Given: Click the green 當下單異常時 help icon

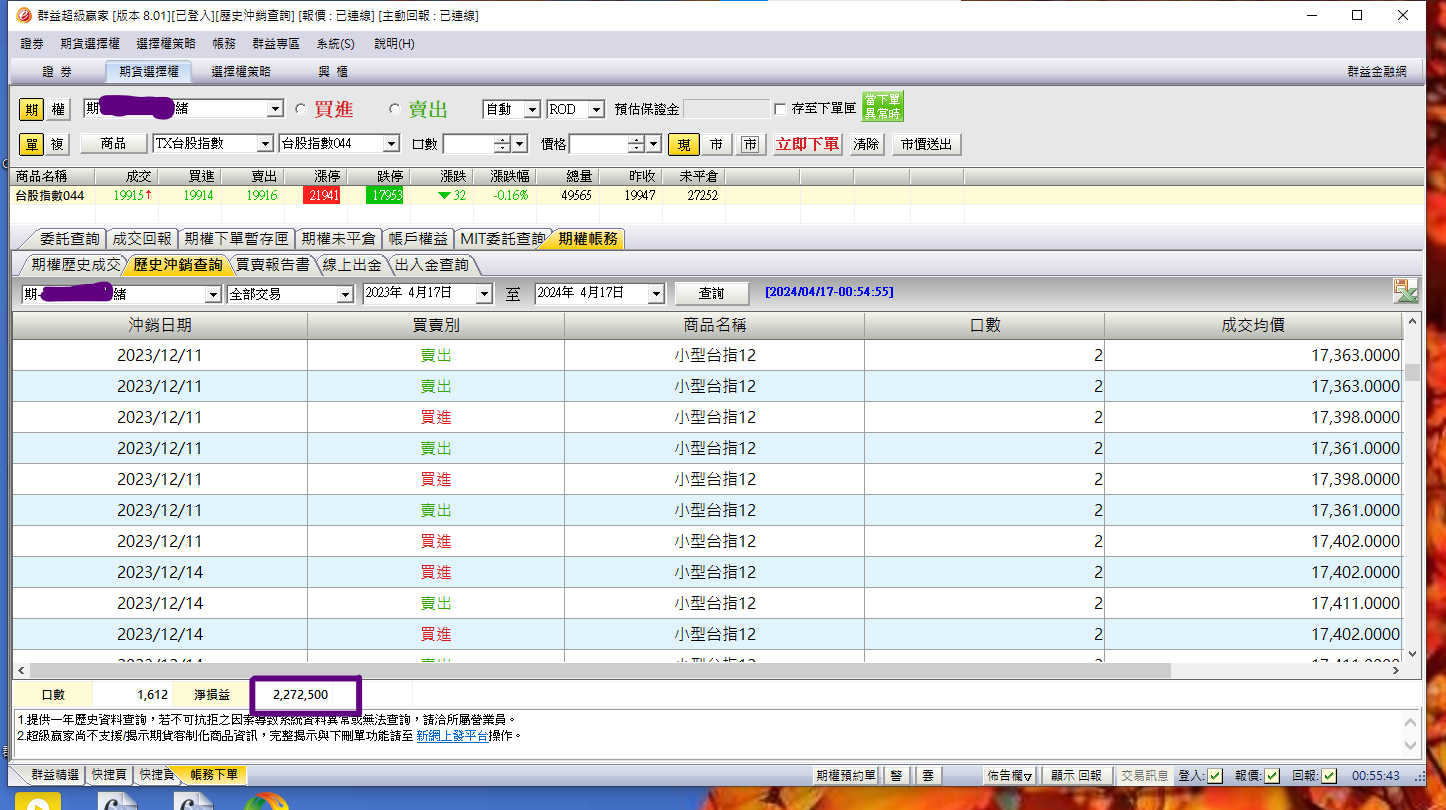Looking at the screenshot, I should point(883,107).
